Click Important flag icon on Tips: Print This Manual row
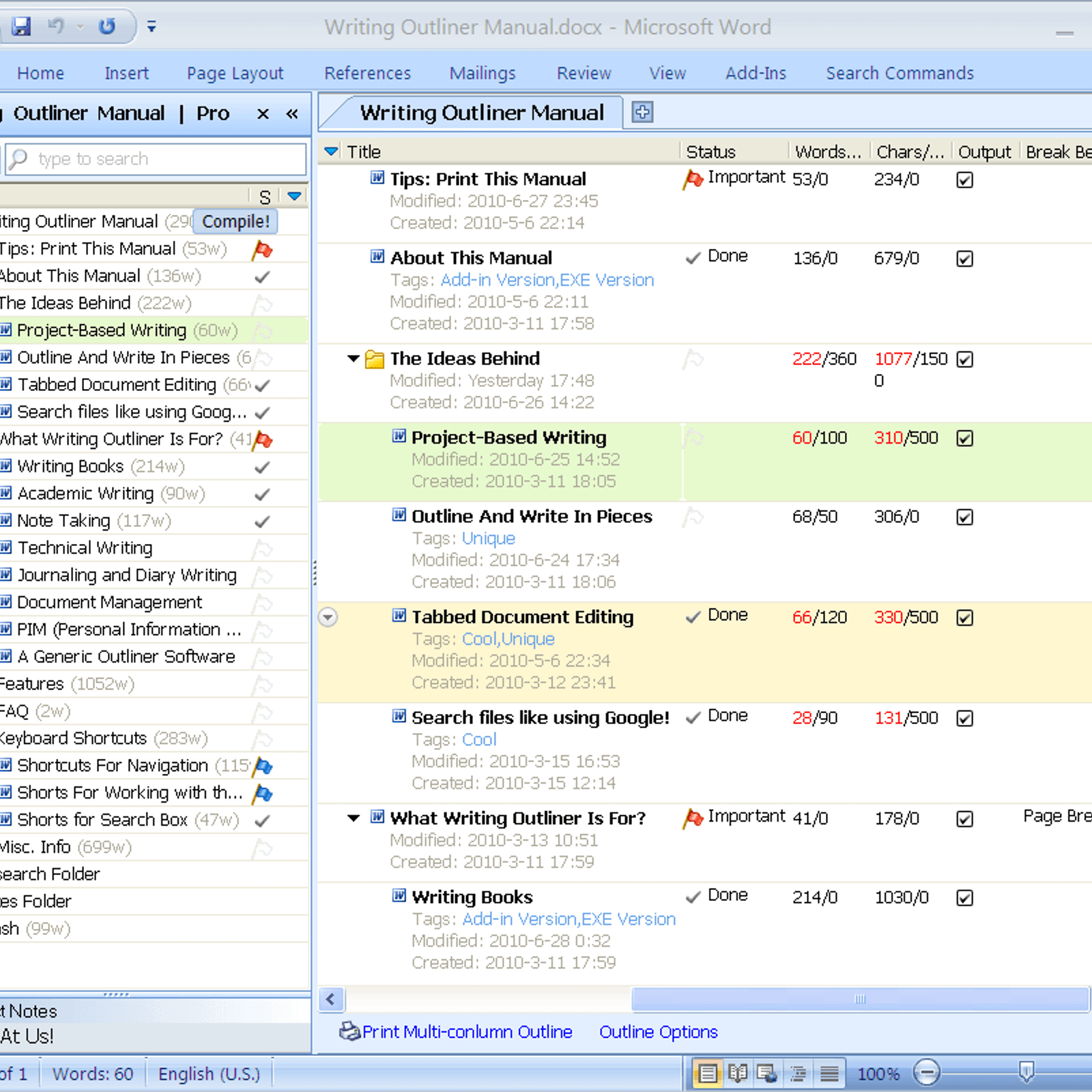The image size is (1092, 1092). click(693, 179)
